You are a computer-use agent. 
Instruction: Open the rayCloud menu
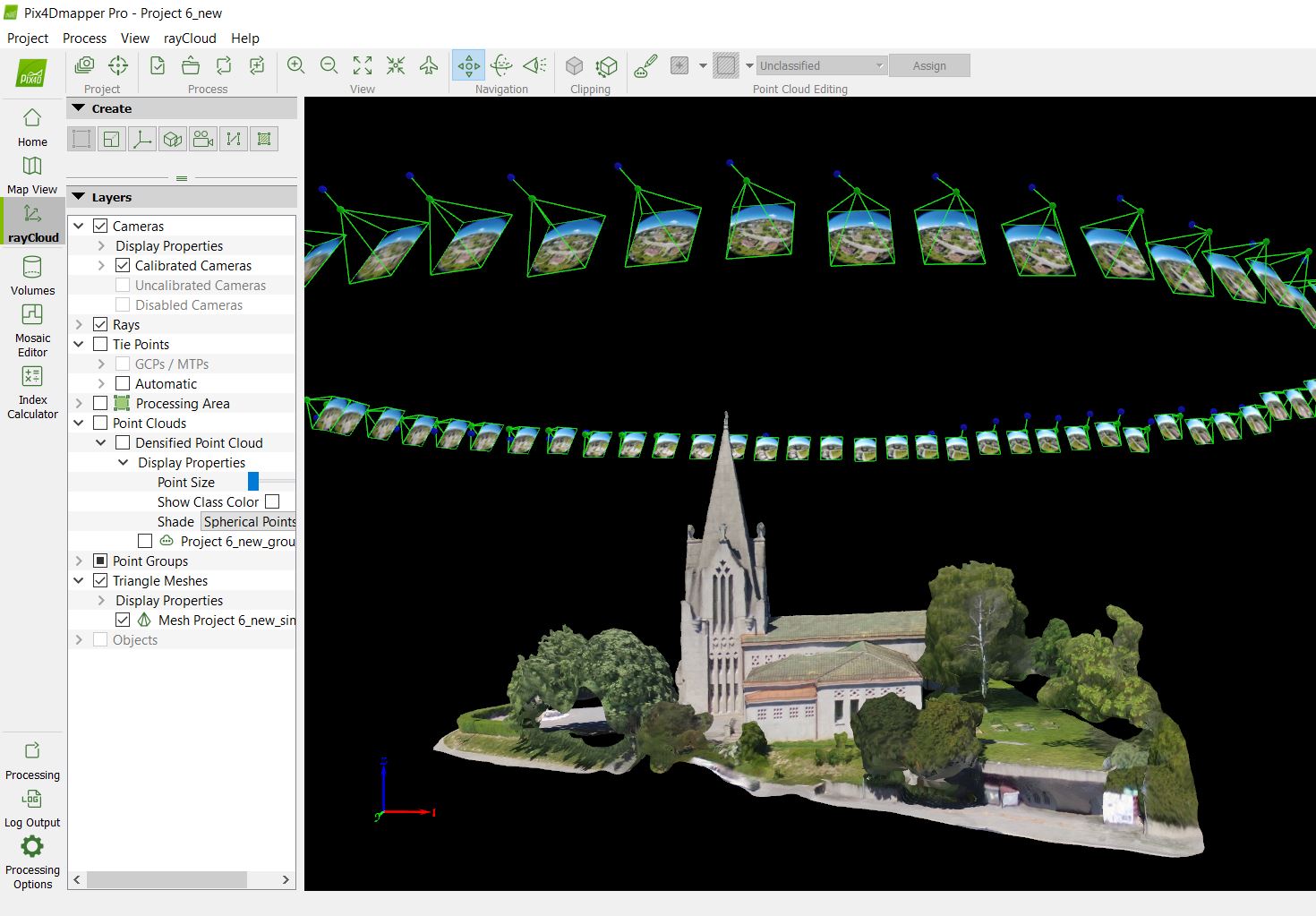190,39
